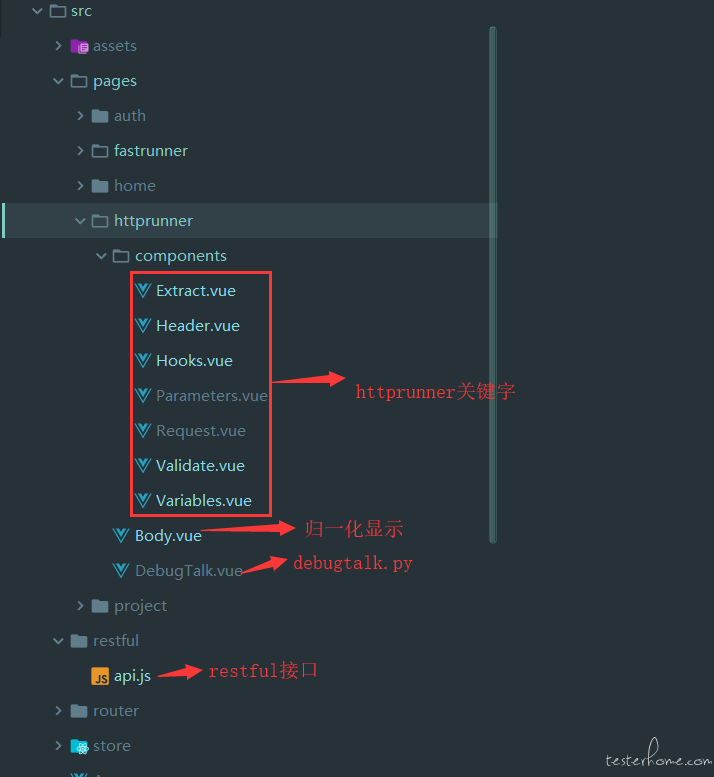714x777 pixels.
Task: Click the JS icon beside api.js
Action: pos(100,676)
